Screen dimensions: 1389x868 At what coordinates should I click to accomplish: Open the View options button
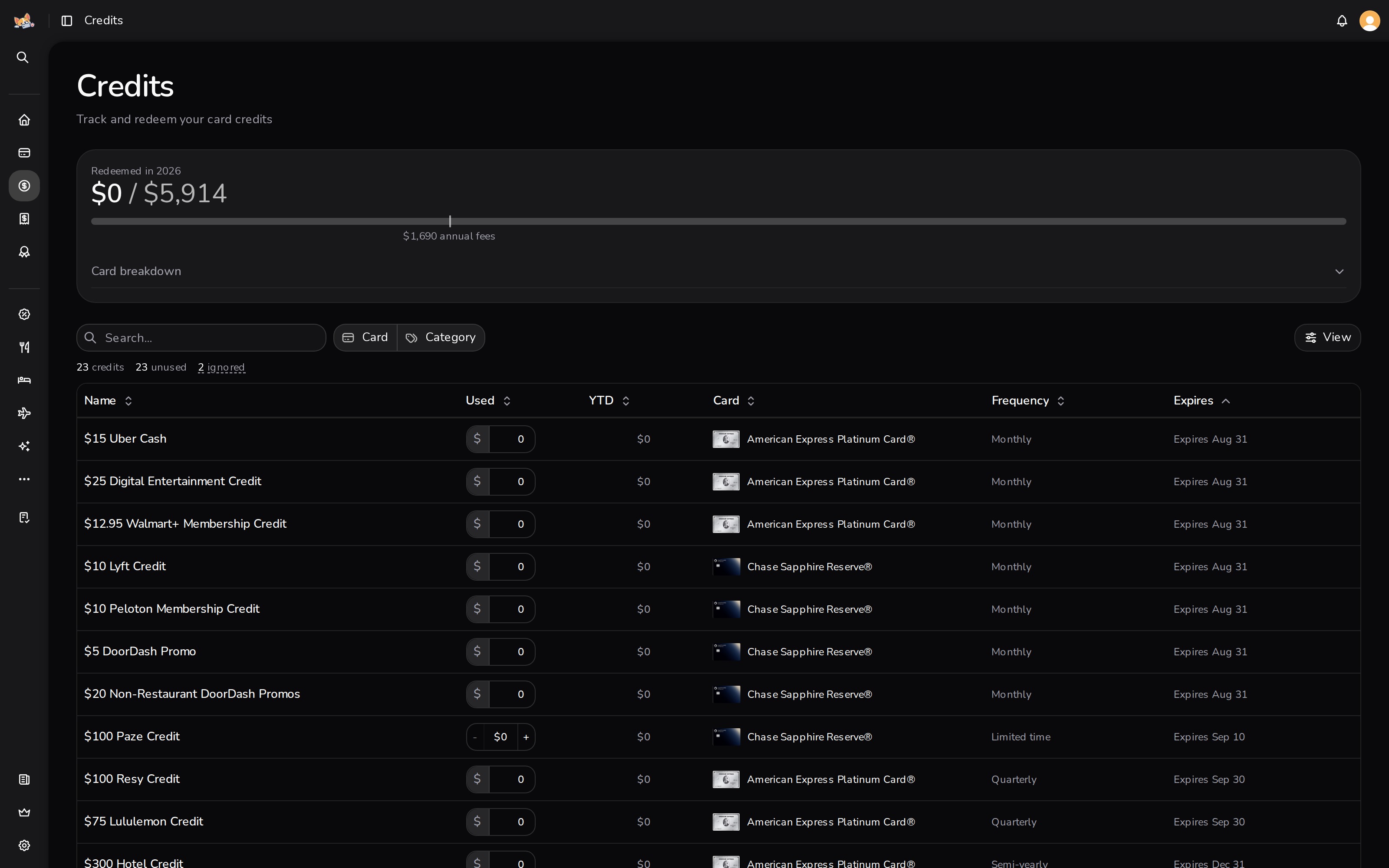click(1327, 338)
